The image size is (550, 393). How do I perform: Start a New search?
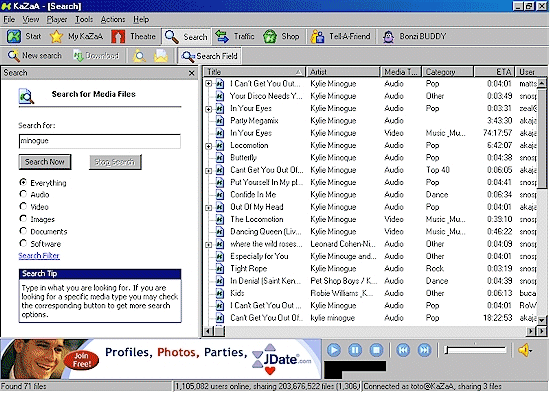[x=34, y=56]
